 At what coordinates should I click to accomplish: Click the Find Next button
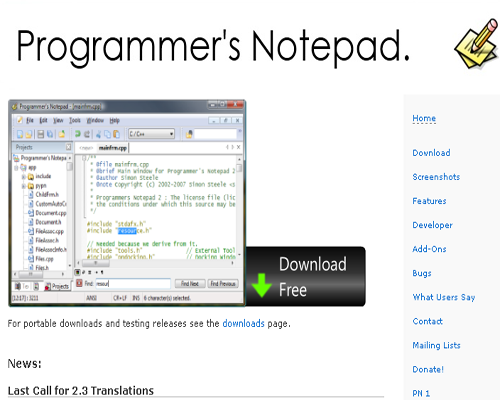coord(190,284)
